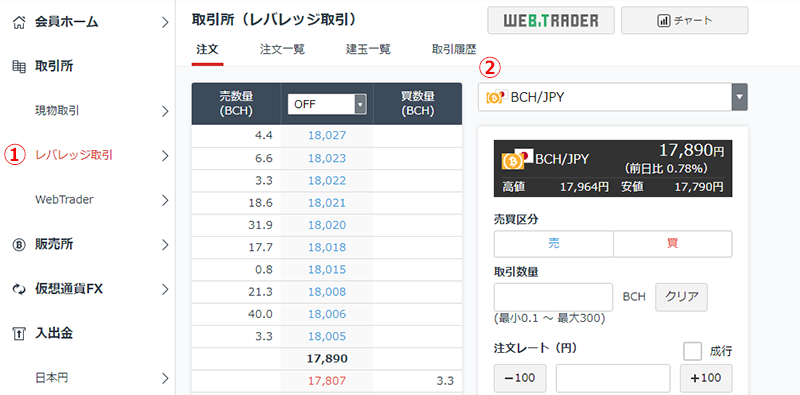Screen dimensions: 800x395
Task: Click the building icon beside 取引所
Action: (x=18, y=66)
